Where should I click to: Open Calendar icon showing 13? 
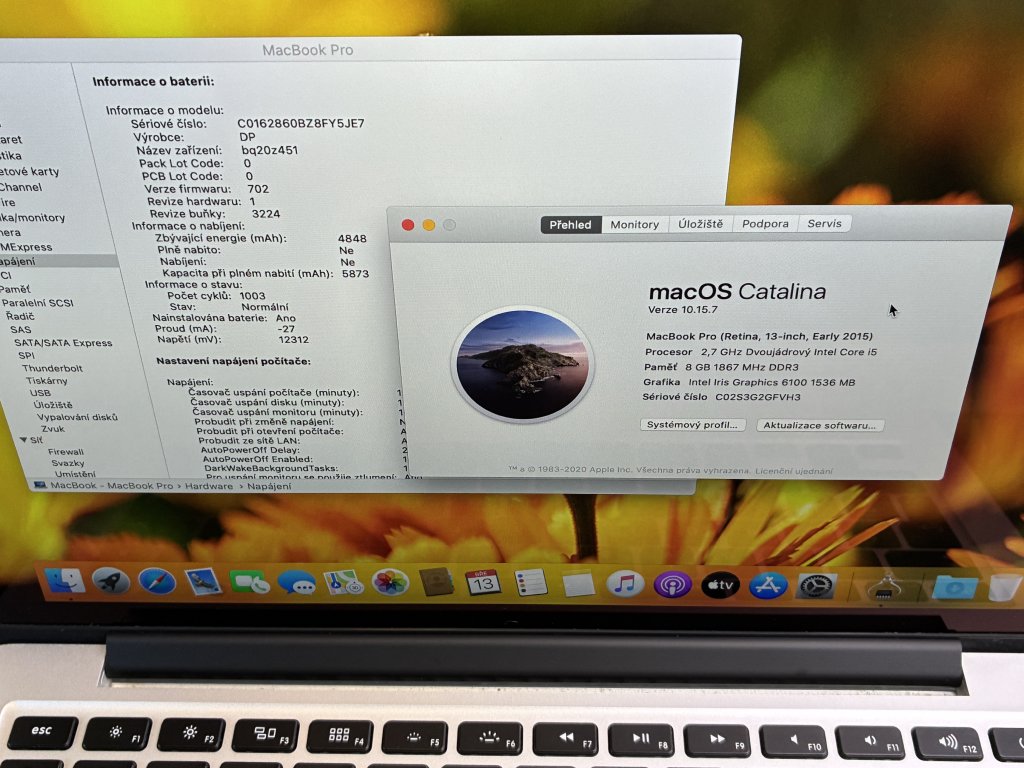click(x=483, y=583)
